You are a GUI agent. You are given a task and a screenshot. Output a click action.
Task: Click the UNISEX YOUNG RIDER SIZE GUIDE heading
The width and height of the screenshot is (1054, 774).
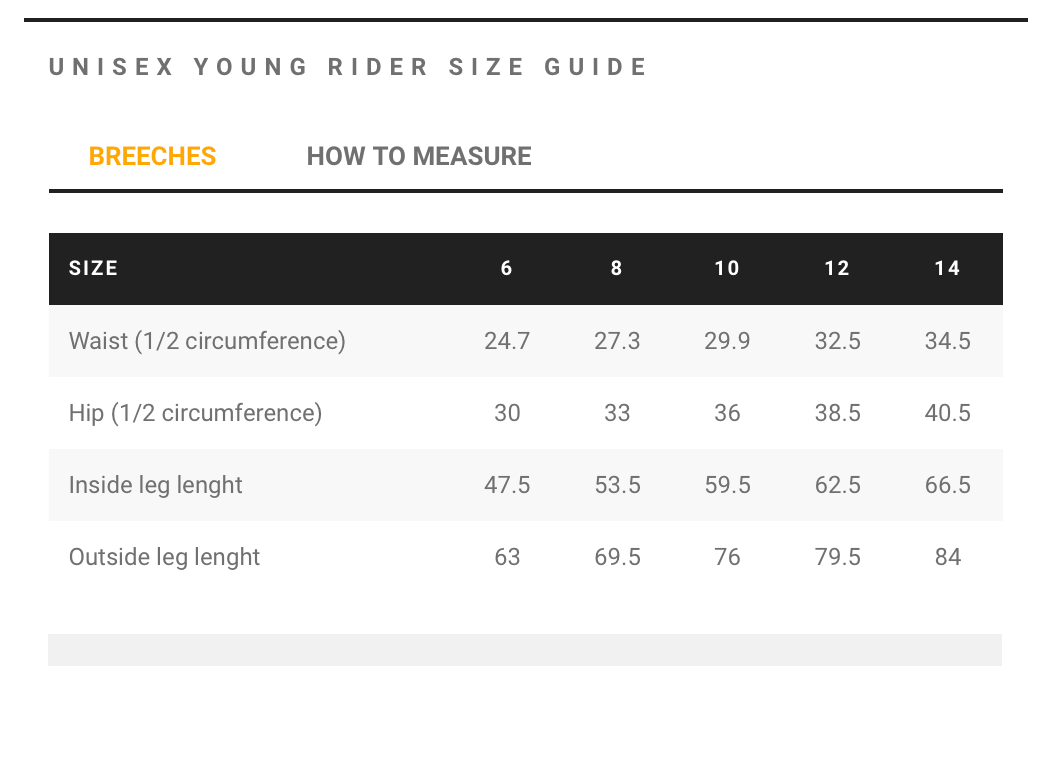pos(348,67)
